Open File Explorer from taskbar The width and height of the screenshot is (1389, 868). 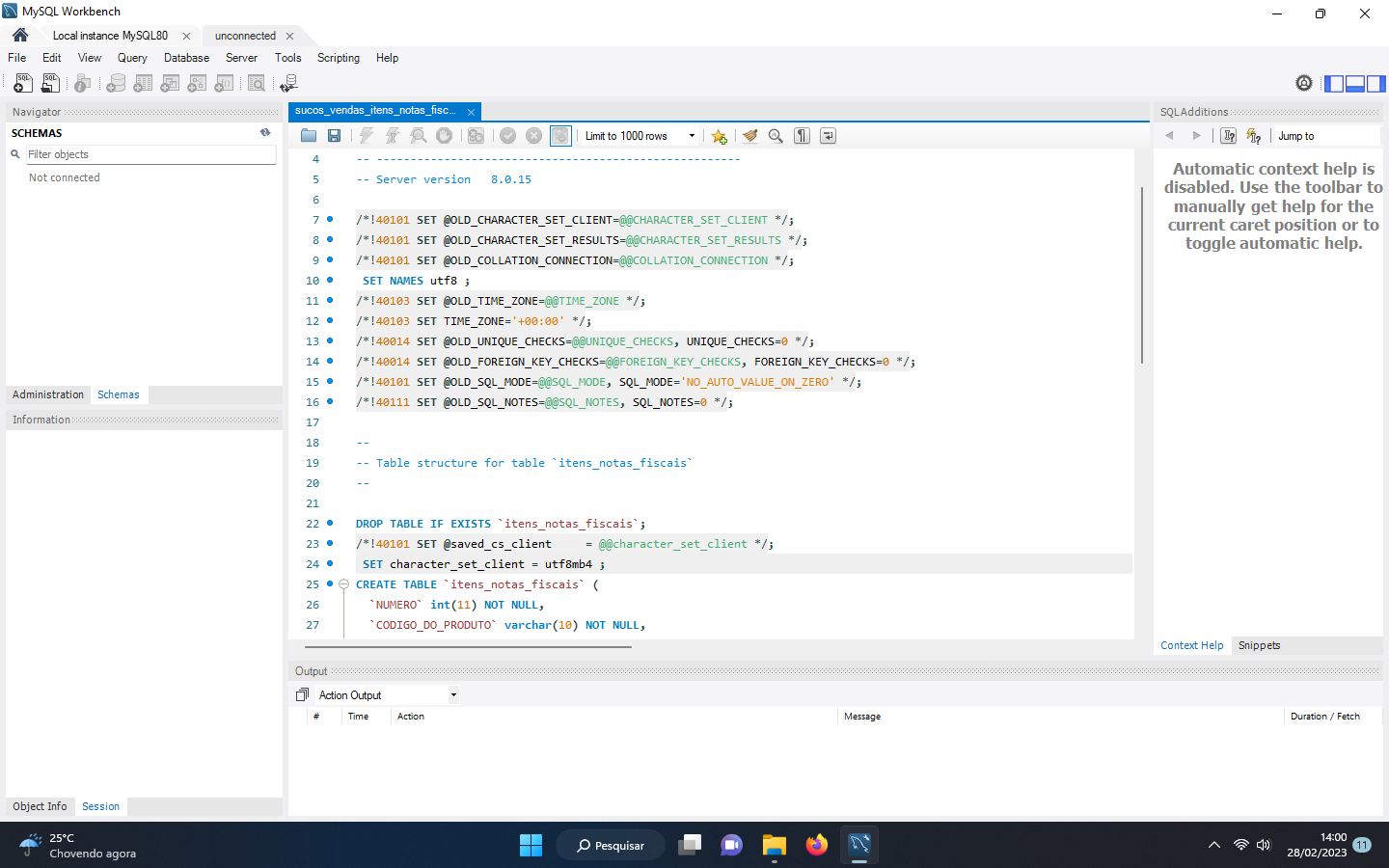pos(774,845)
